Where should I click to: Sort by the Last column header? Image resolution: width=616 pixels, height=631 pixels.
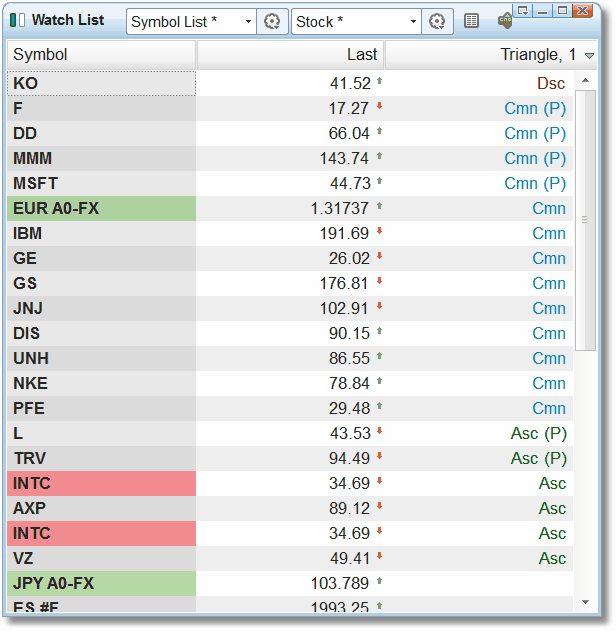point(290,55)
